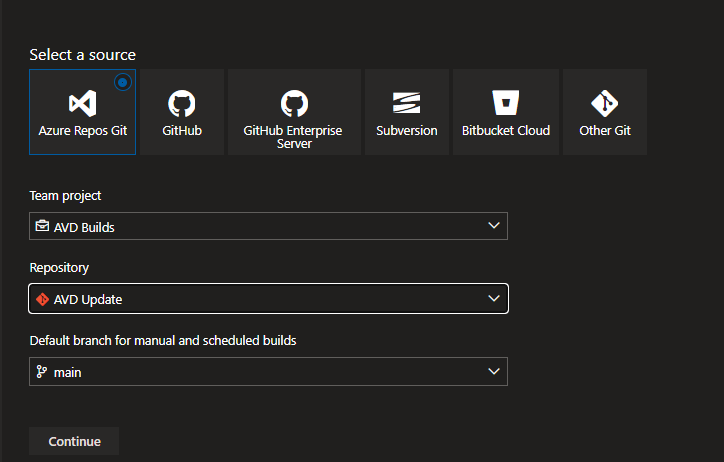724x462 pixels.
Task: Click the Continue button
Action: [x=74, y=441]
